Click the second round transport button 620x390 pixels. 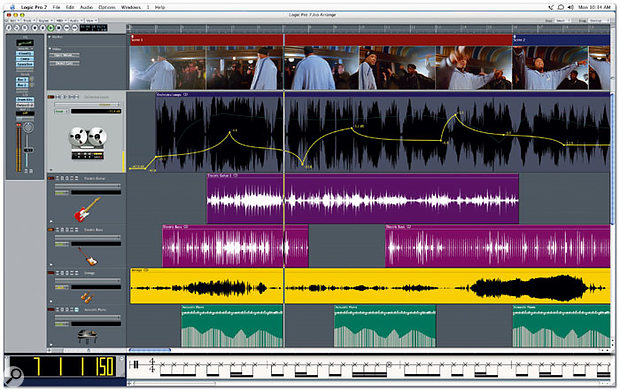(x=17, y=28)
